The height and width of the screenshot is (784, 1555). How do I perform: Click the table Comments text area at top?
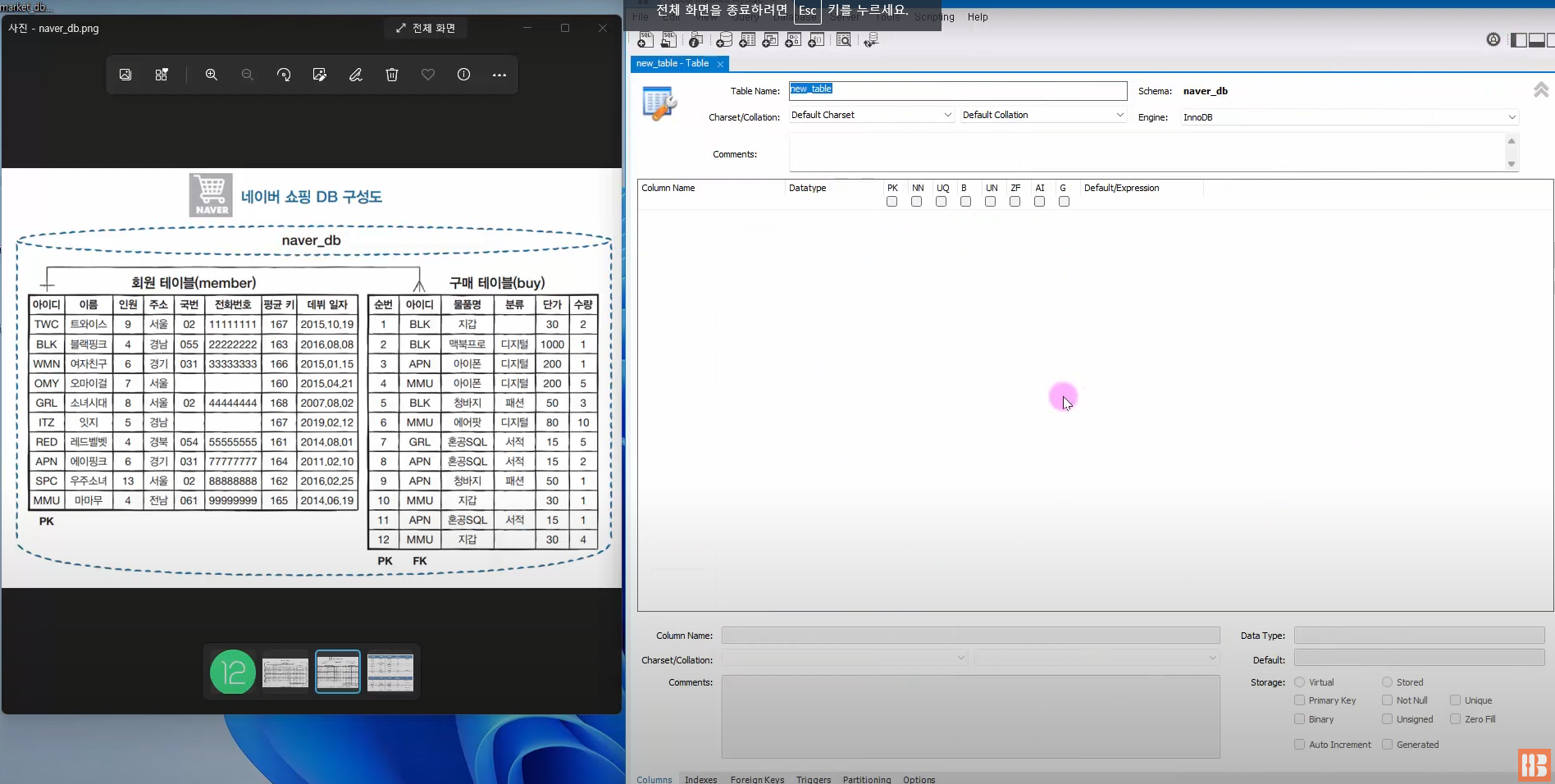point(1147,153)
